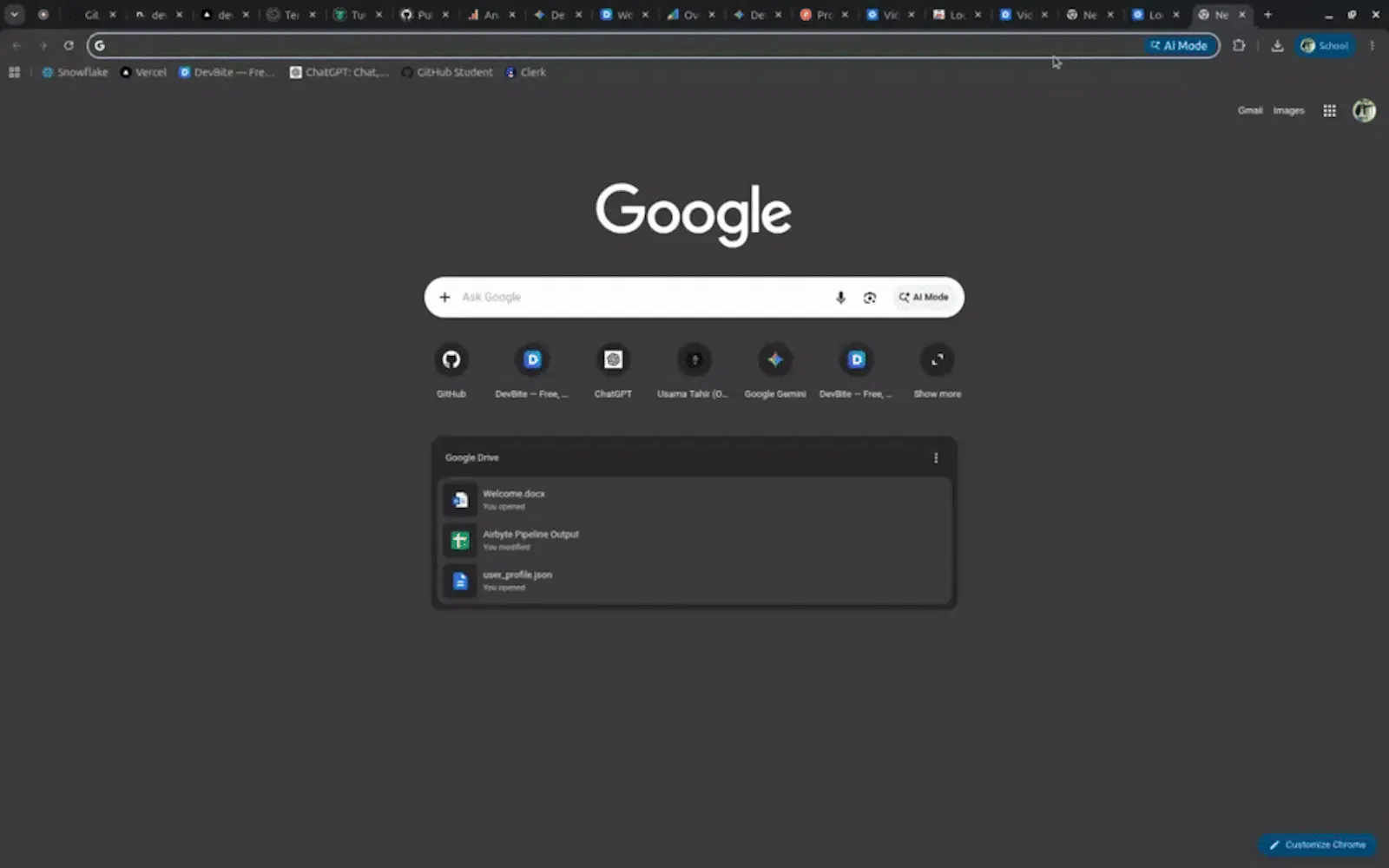
Task: Open the Google apps grid launcher
Action: point(1329,110)
